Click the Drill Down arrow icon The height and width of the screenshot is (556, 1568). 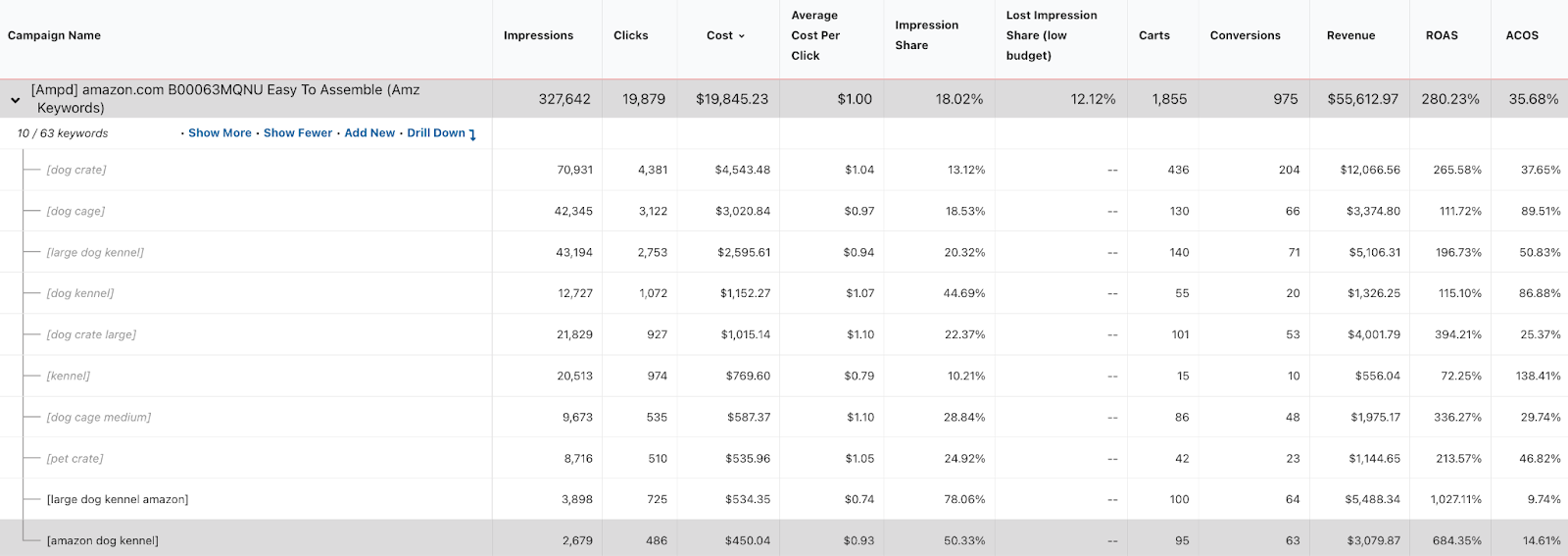click(472, 134)
